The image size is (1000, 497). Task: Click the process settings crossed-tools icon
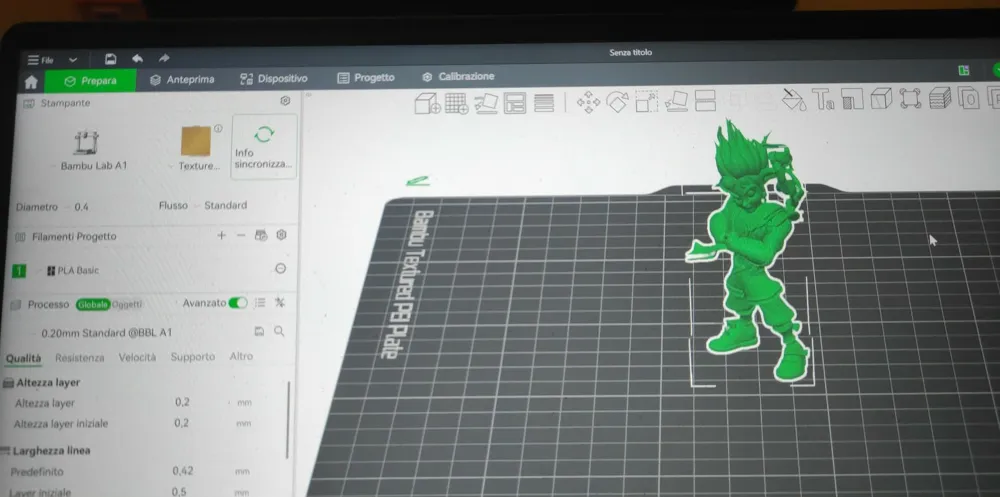(x=279, y=302)
